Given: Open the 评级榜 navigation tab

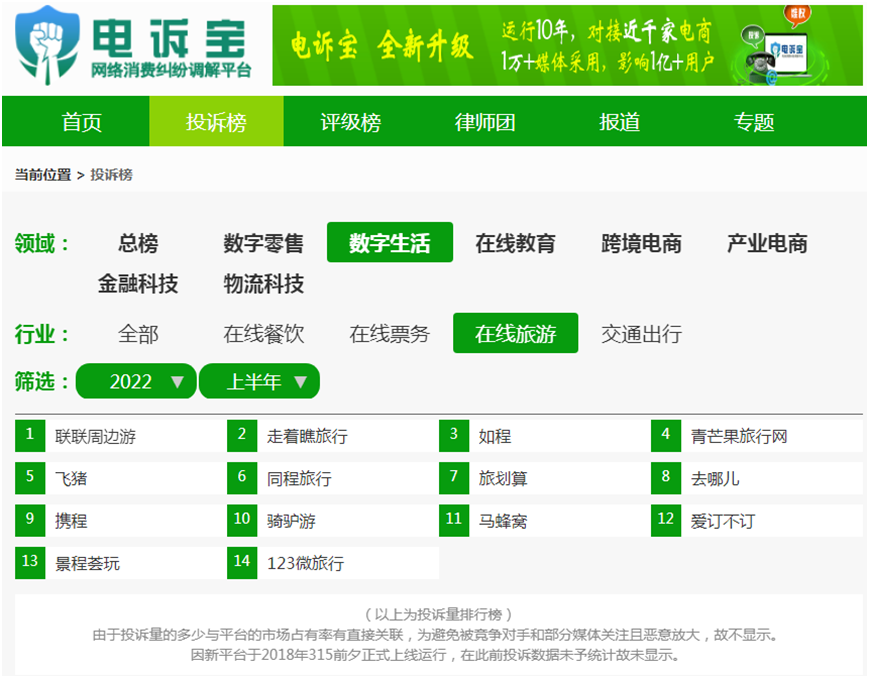Looking at the screenshot, I should tap(351, 121).
